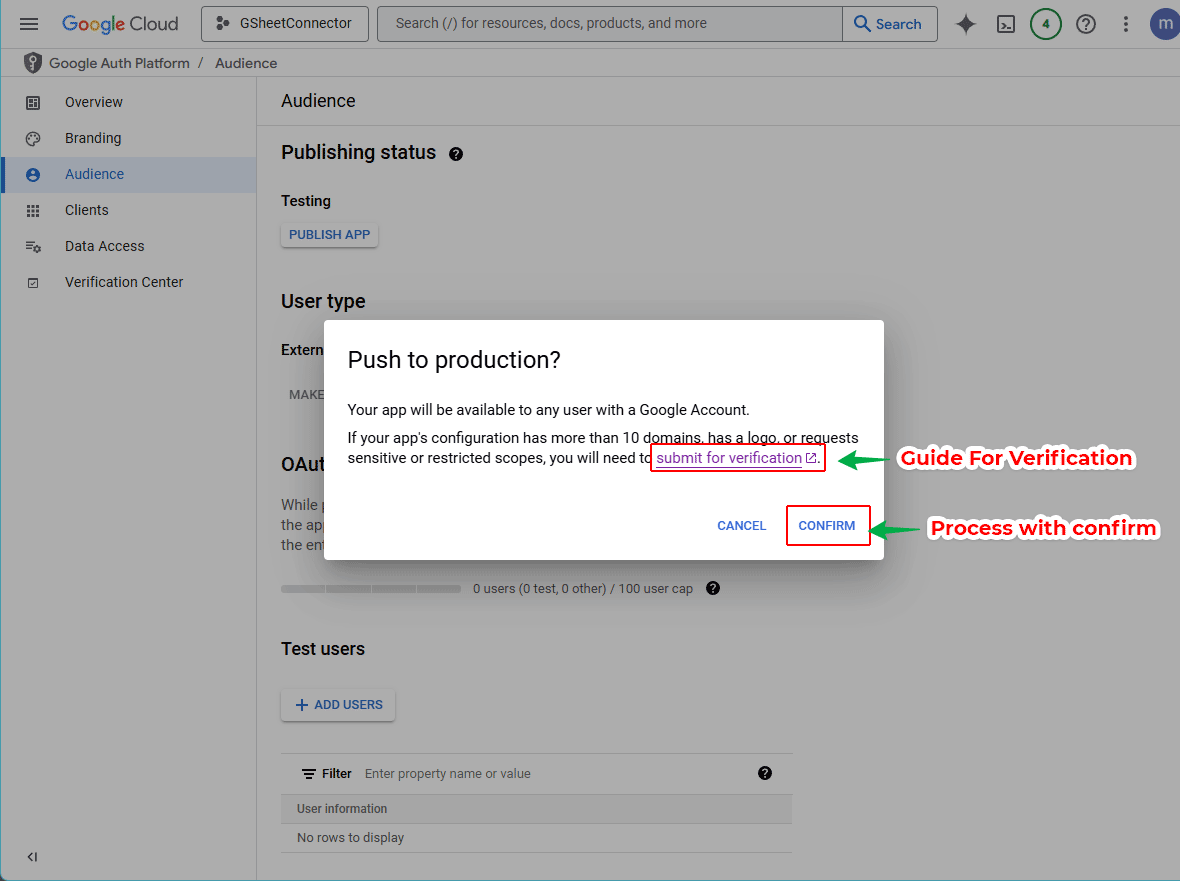Open notifications badge showing 4
Viewport: 1180px width, 881px height.
point(1045,24)
